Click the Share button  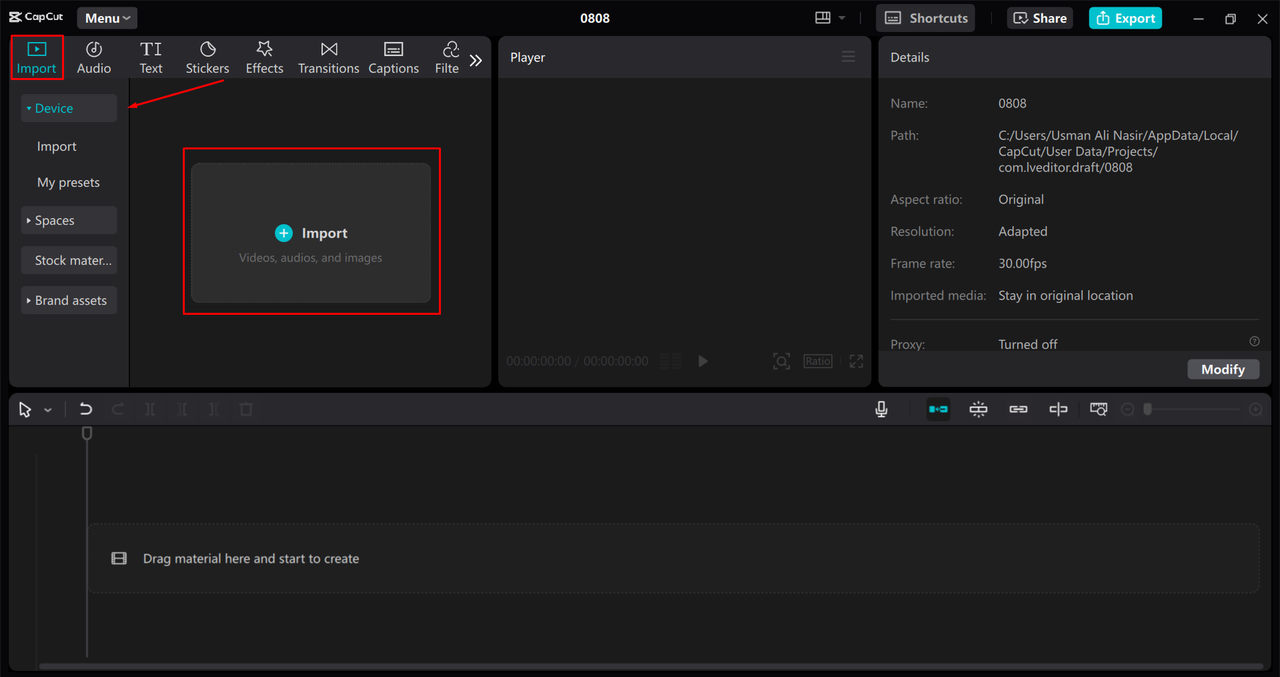coord(1040,18)
